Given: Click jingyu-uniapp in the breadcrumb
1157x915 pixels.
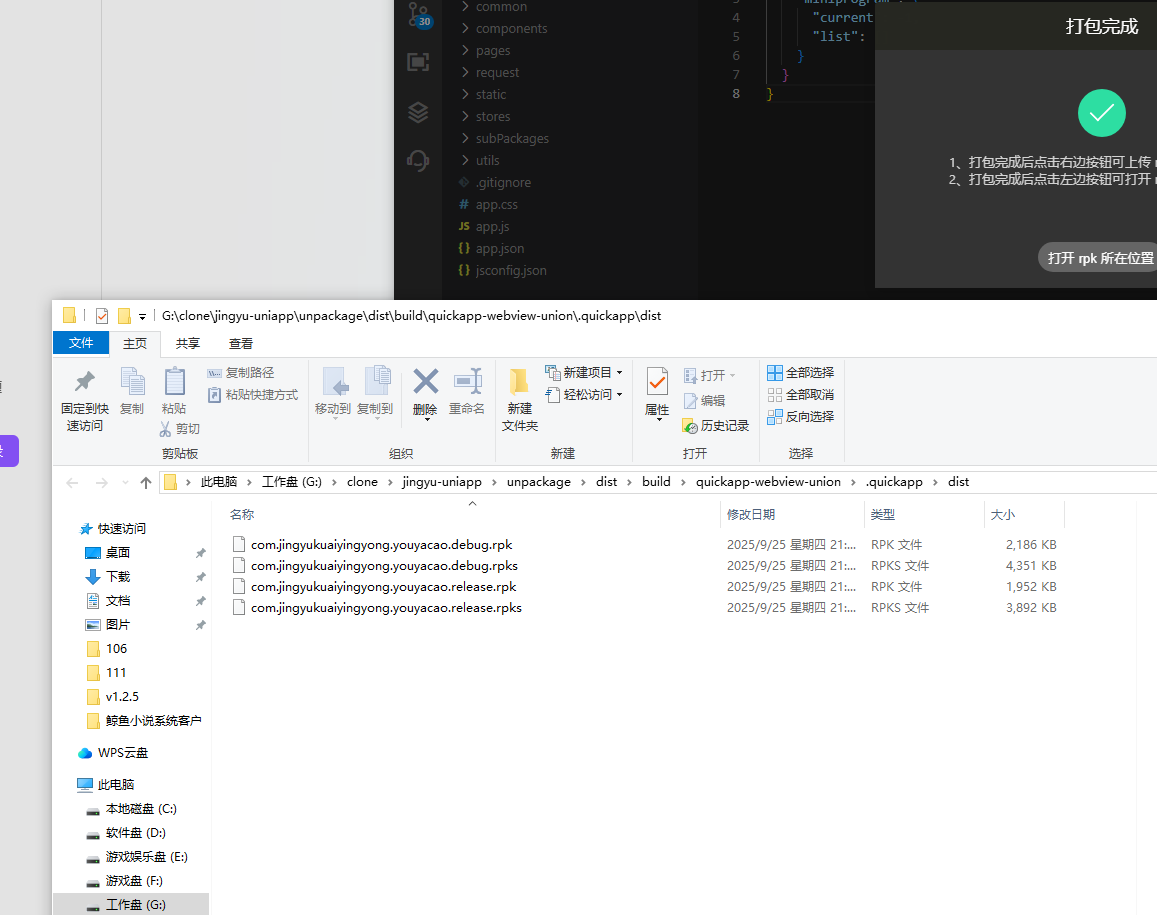Looking at the screenshot, I should (442, 482).
